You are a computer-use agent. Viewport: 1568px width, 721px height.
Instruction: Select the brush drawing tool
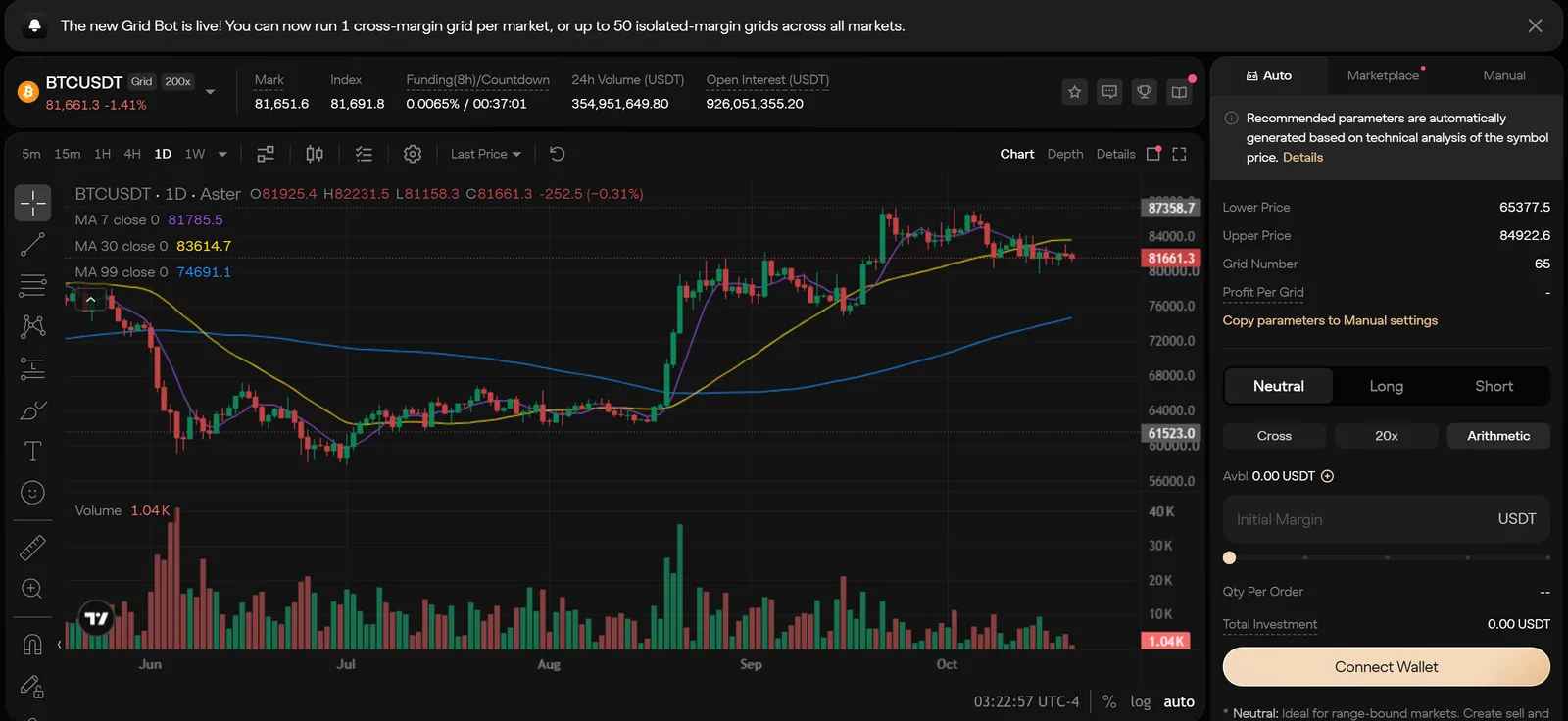[33, 410]
